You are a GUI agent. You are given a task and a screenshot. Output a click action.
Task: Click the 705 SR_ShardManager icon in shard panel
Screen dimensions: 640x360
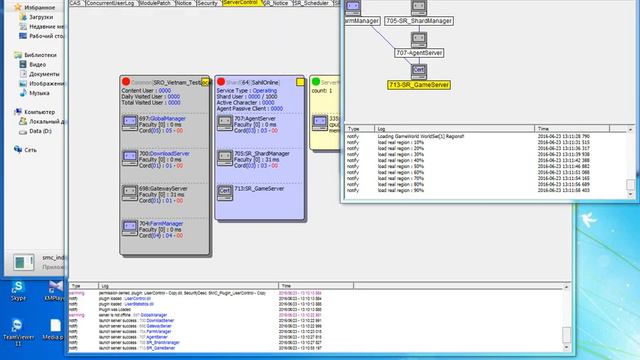225,158
